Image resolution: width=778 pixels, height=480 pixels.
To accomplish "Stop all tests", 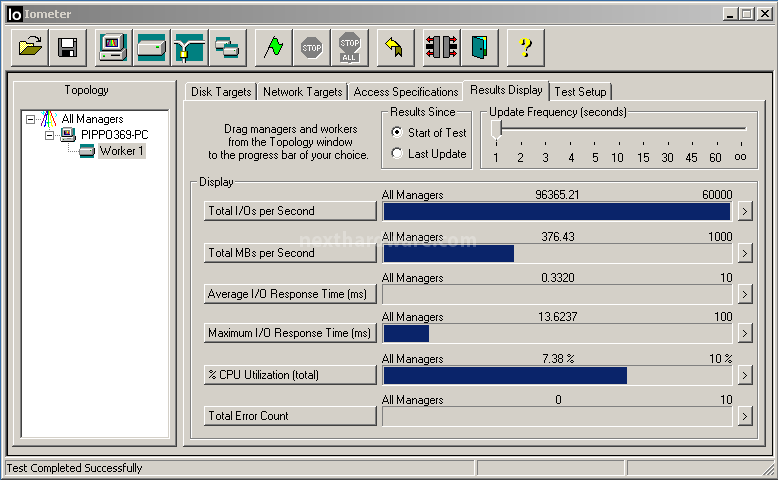I will (x=350, y=48).
